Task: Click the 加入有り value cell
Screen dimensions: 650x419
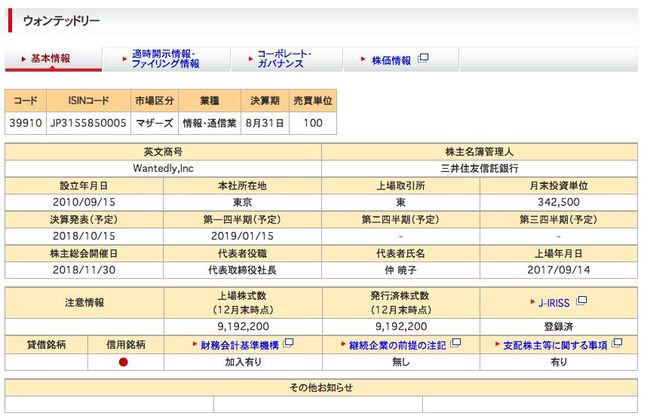Action: [x=243, y=362]
